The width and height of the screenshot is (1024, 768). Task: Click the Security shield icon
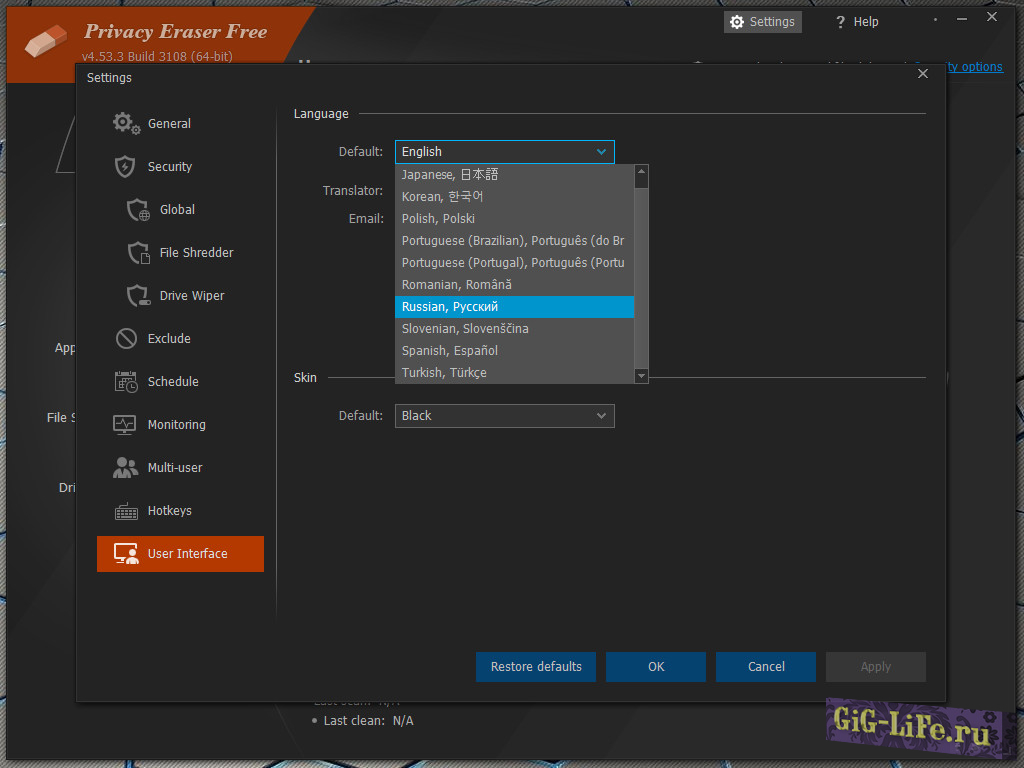[125, 166]
